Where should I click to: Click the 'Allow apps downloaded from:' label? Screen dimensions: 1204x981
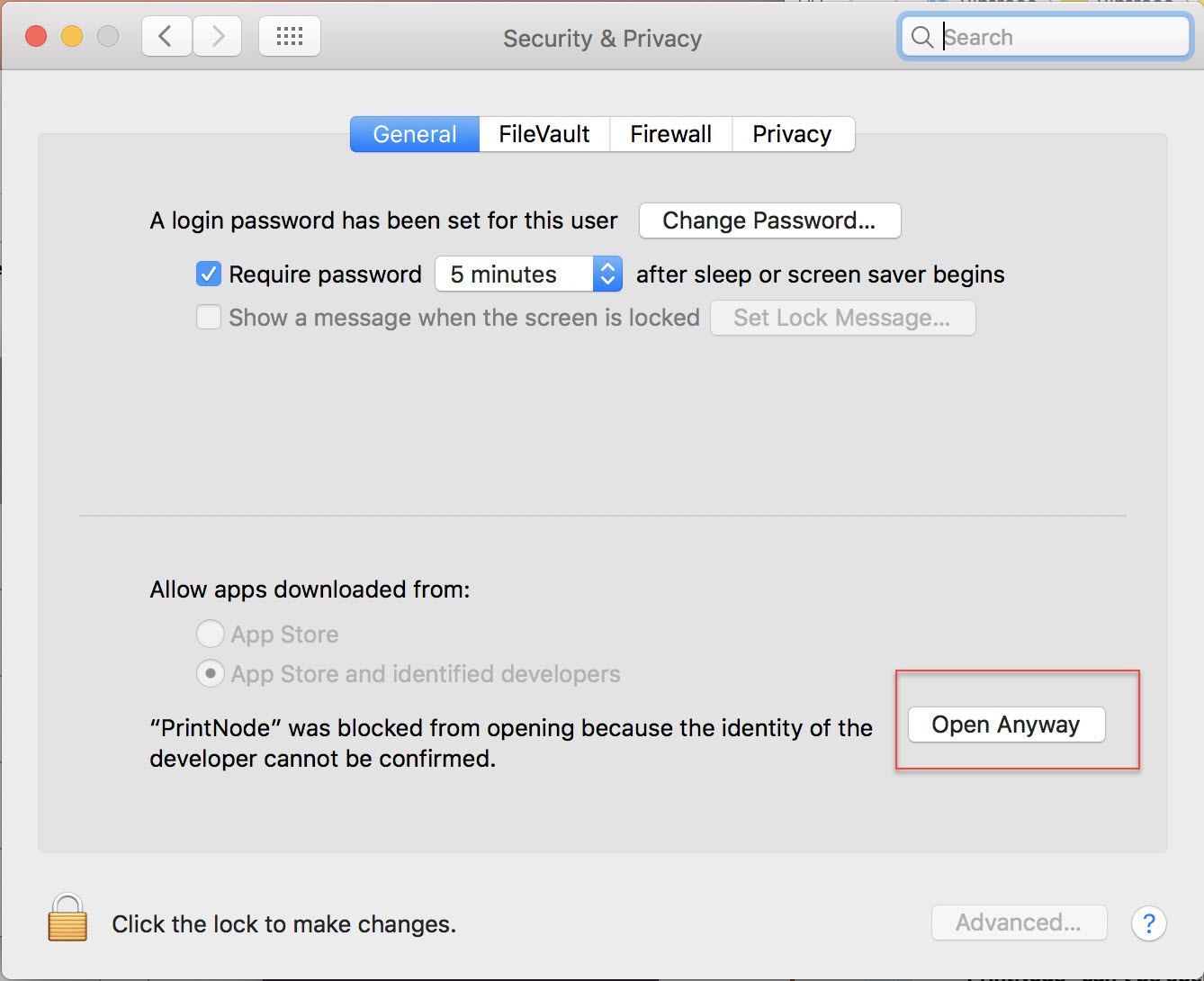click(310, 589)
